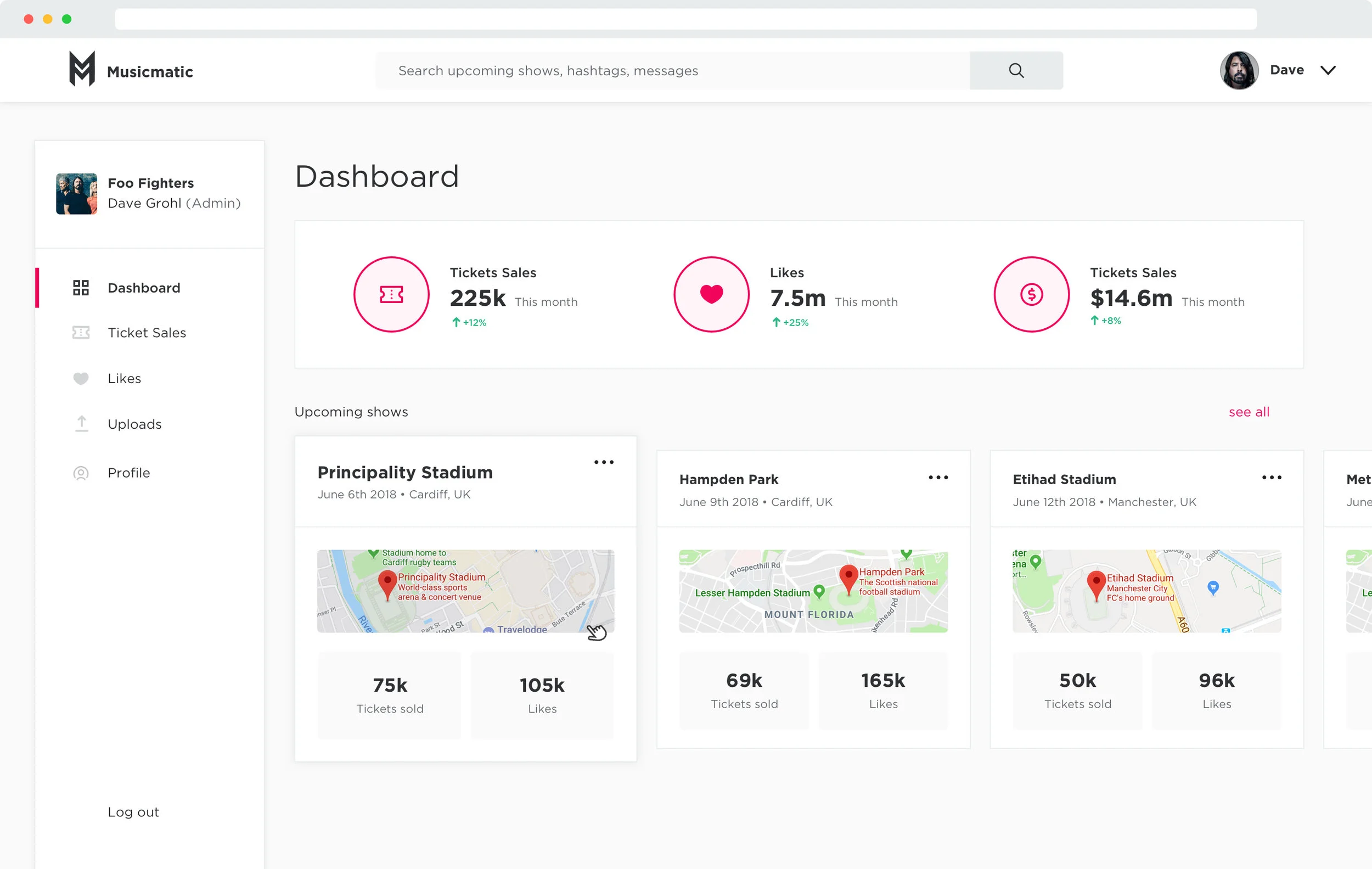Viewport: 1372px width, 869px height.
Task: Click Log out
Action: click(x=133, y=812)
